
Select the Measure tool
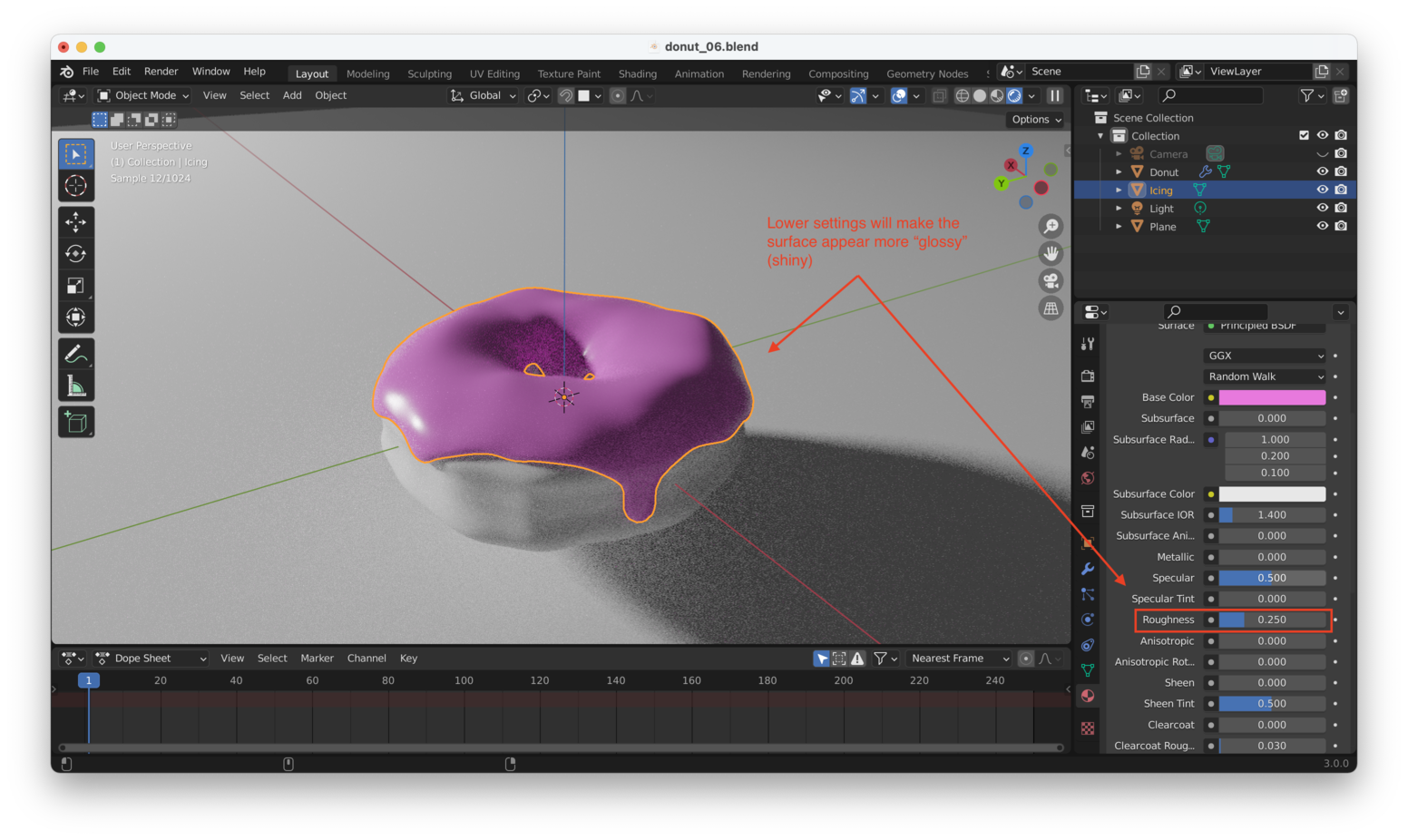point(76,387)
